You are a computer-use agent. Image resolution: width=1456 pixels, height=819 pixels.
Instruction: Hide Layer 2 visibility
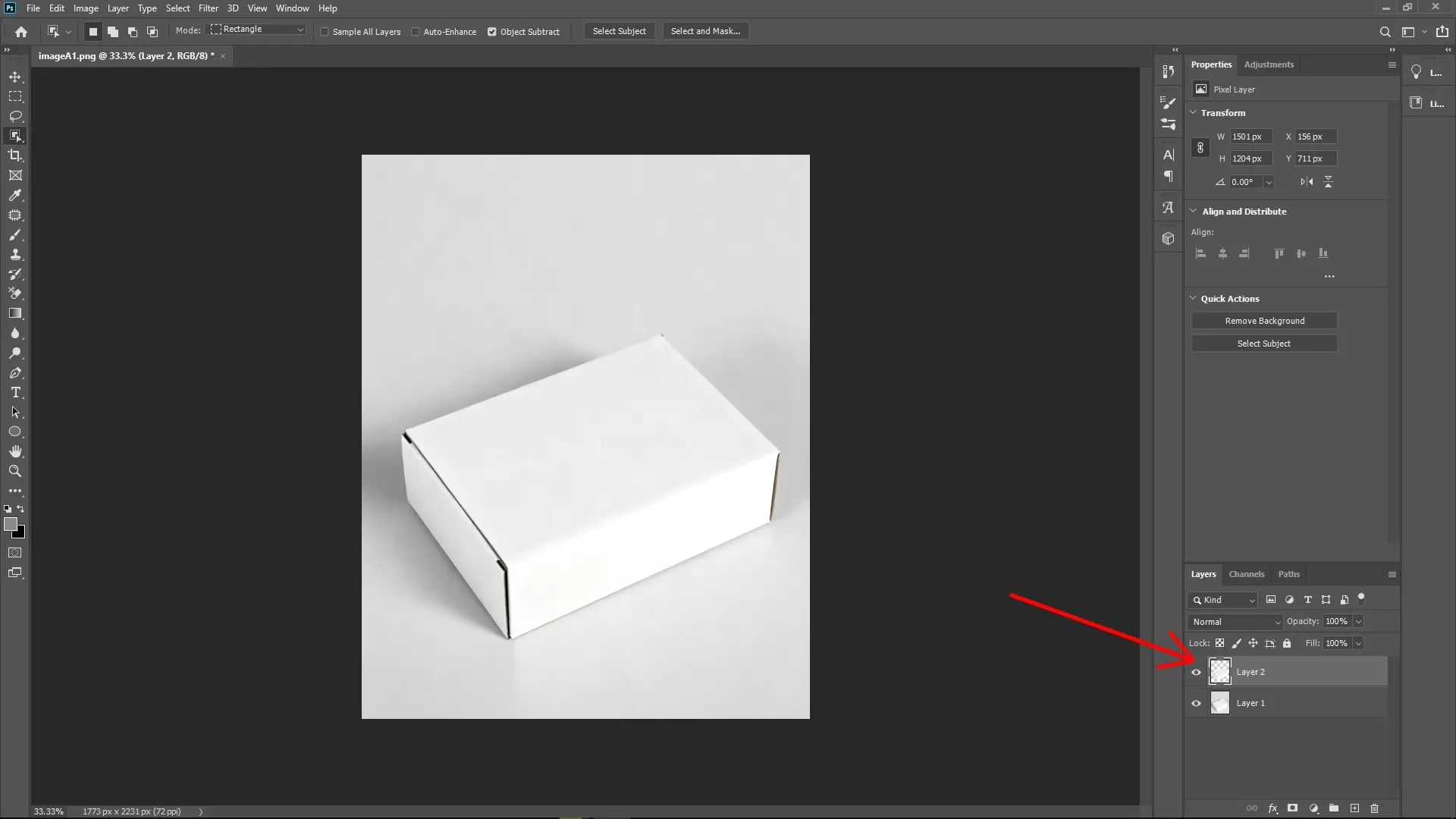point(1195,672)
